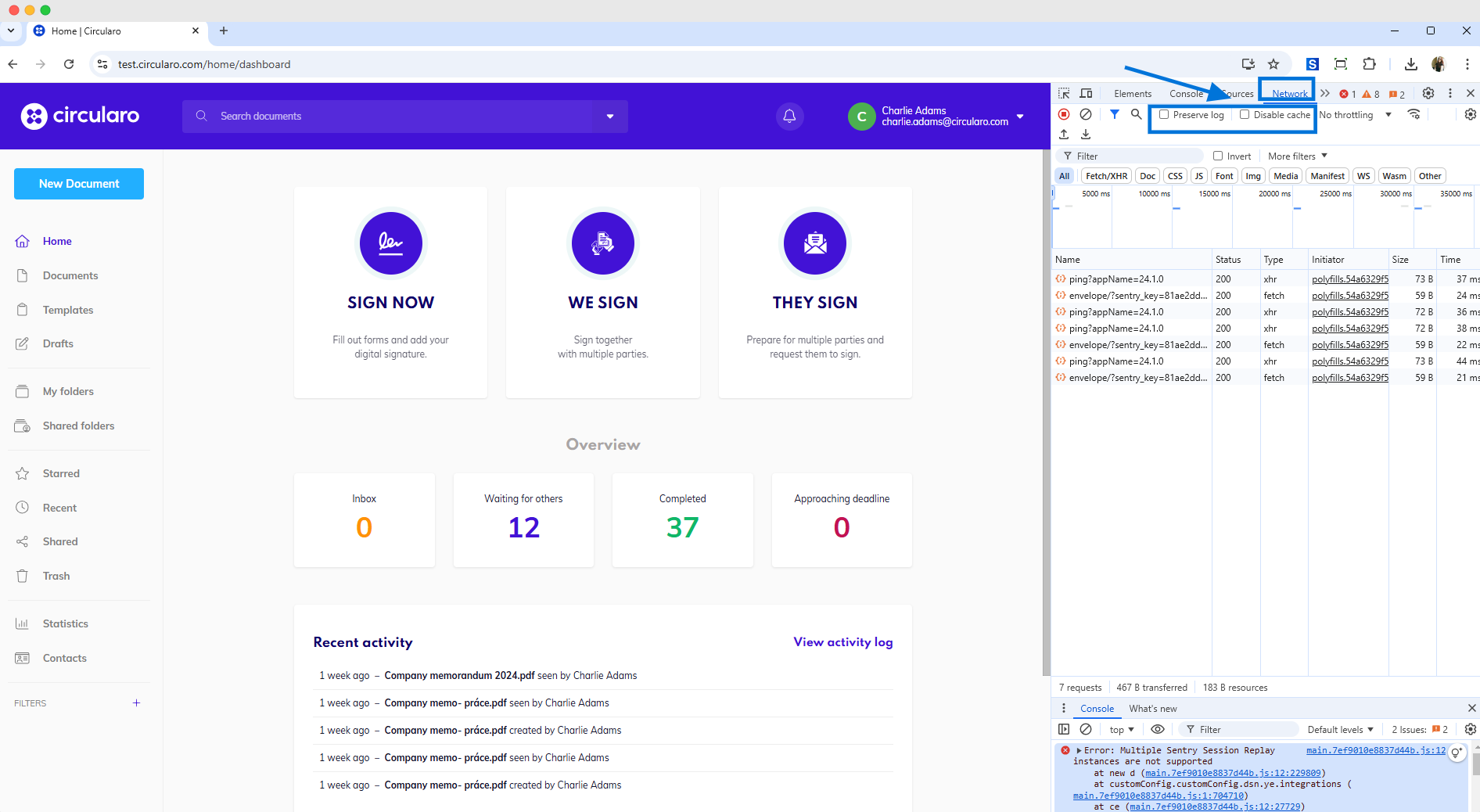Open the Statistics section in sidebar
Viewport: 1480px width, 812px height.
(66, 623)
